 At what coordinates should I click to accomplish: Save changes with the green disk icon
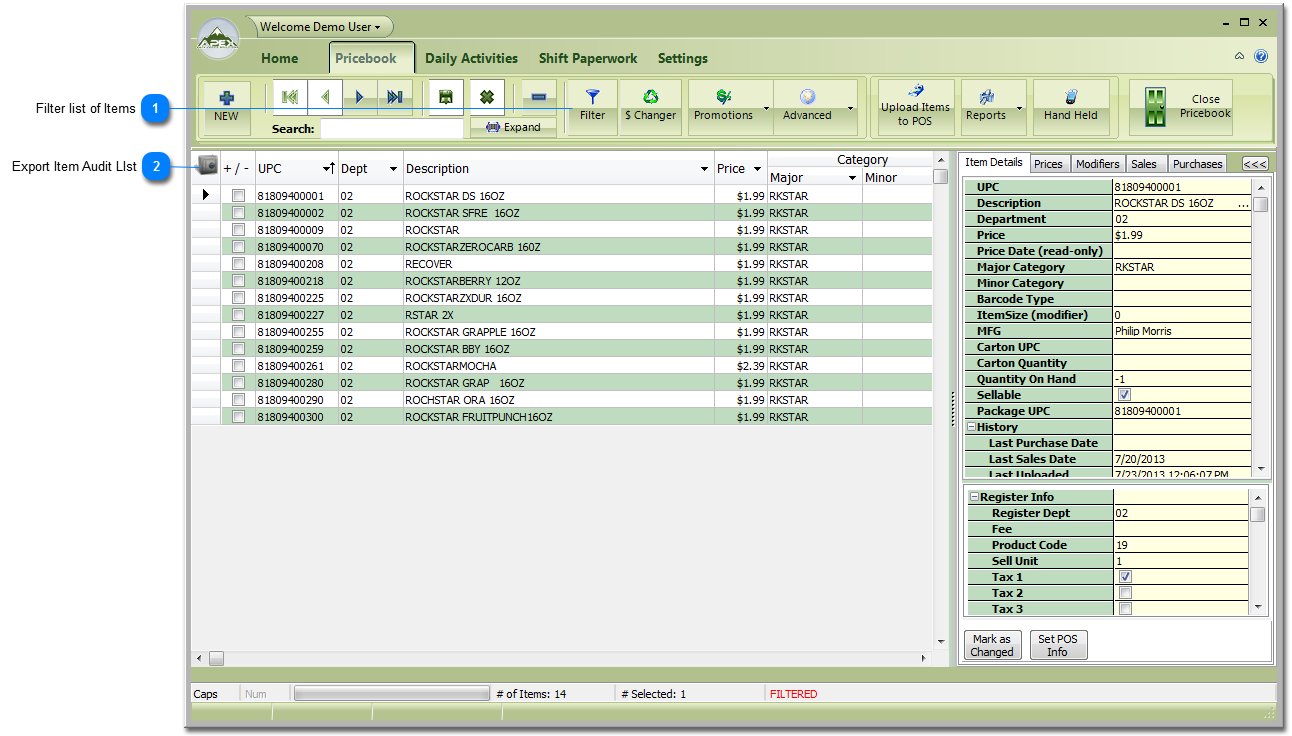point(445,96)
